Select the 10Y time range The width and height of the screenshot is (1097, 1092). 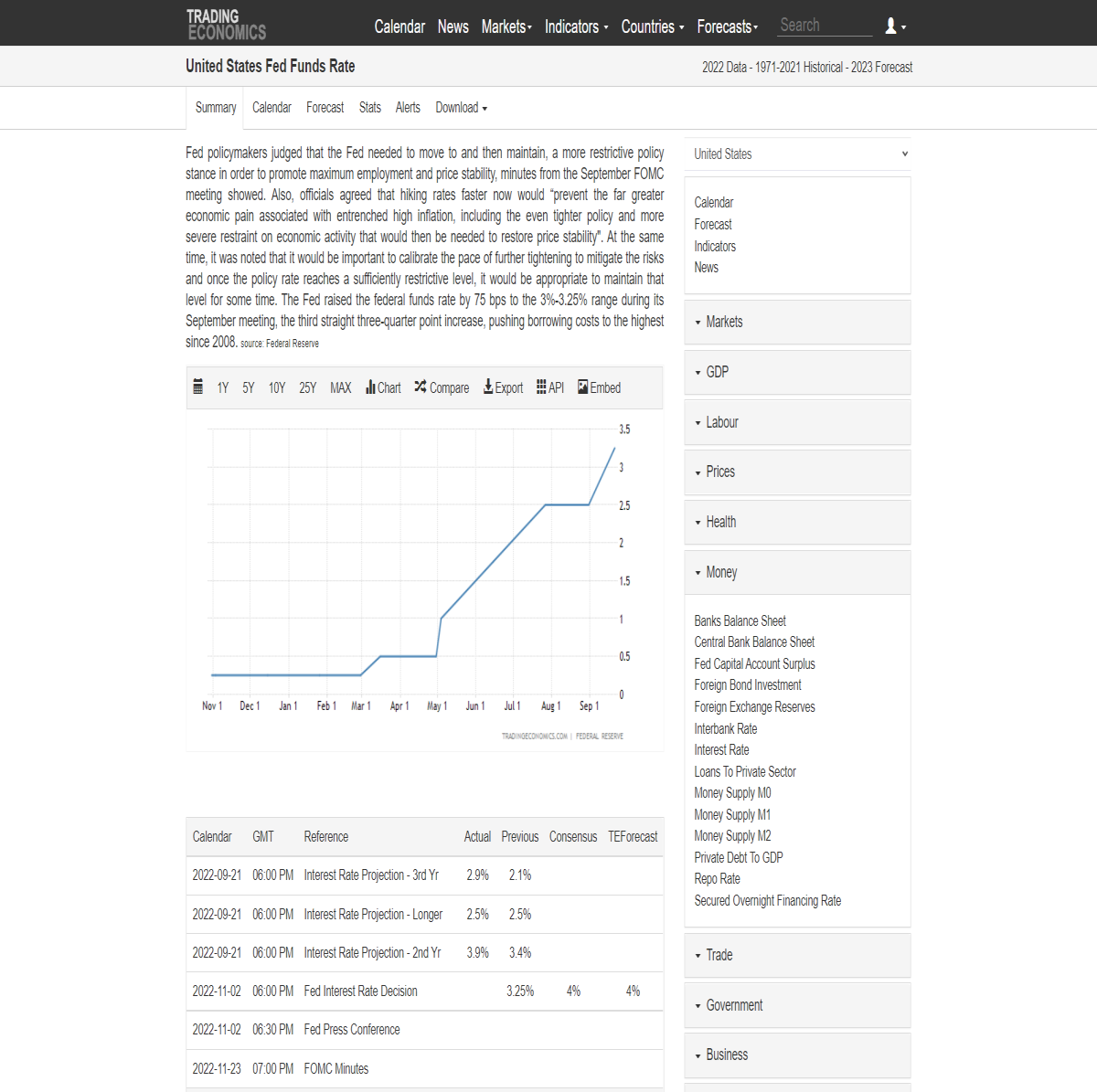[277, 388]
